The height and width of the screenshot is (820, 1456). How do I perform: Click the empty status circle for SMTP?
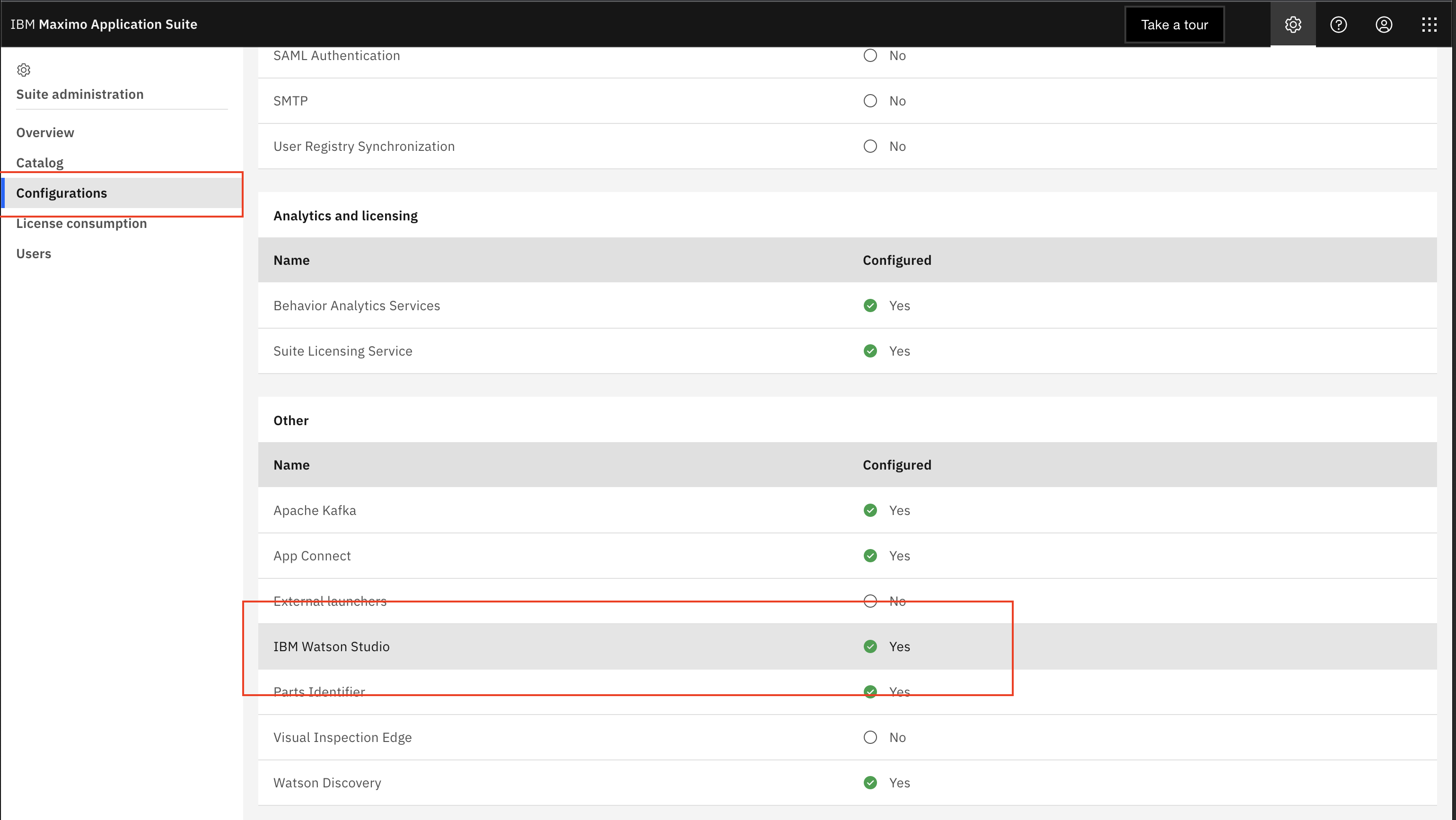coord(870,101)
